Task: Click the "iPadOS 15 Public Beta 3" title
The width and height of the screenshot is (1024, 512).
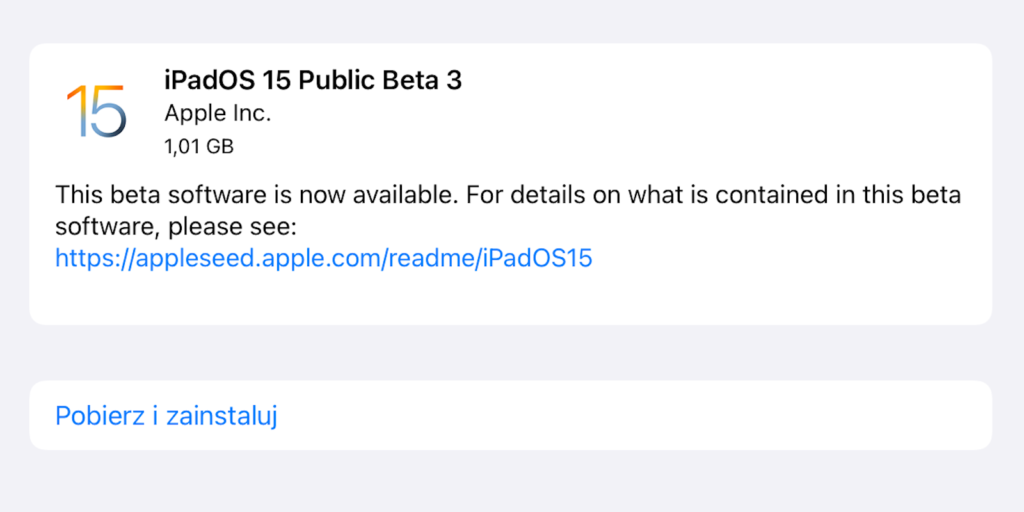Action: point(313,81)
